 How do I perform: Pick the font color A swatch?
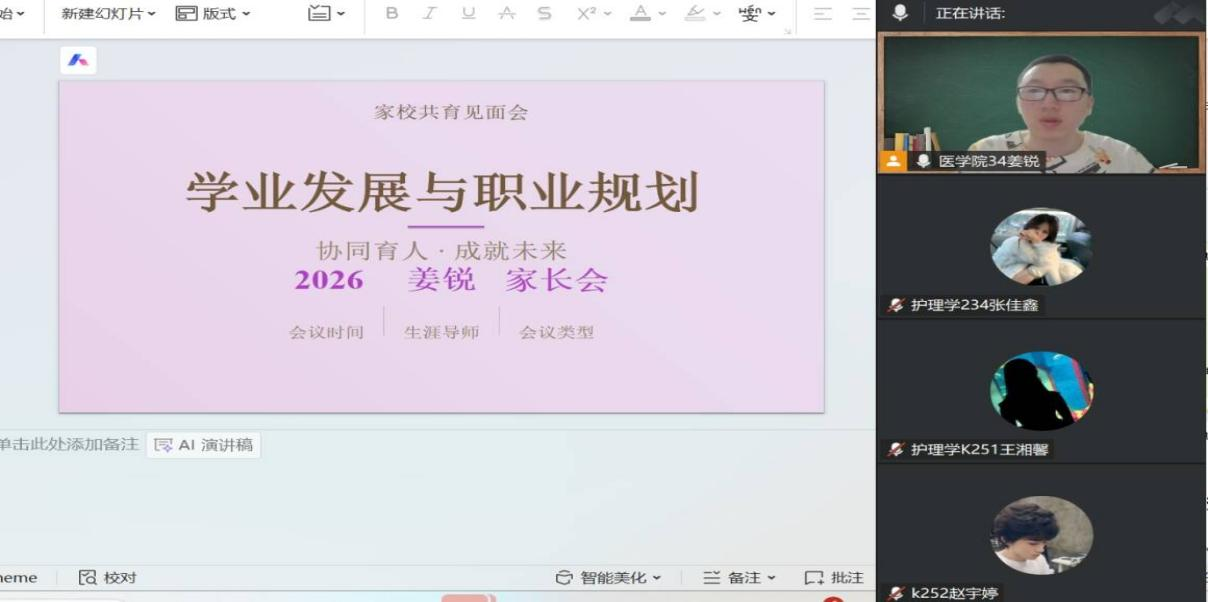click(x=639, y=14)
